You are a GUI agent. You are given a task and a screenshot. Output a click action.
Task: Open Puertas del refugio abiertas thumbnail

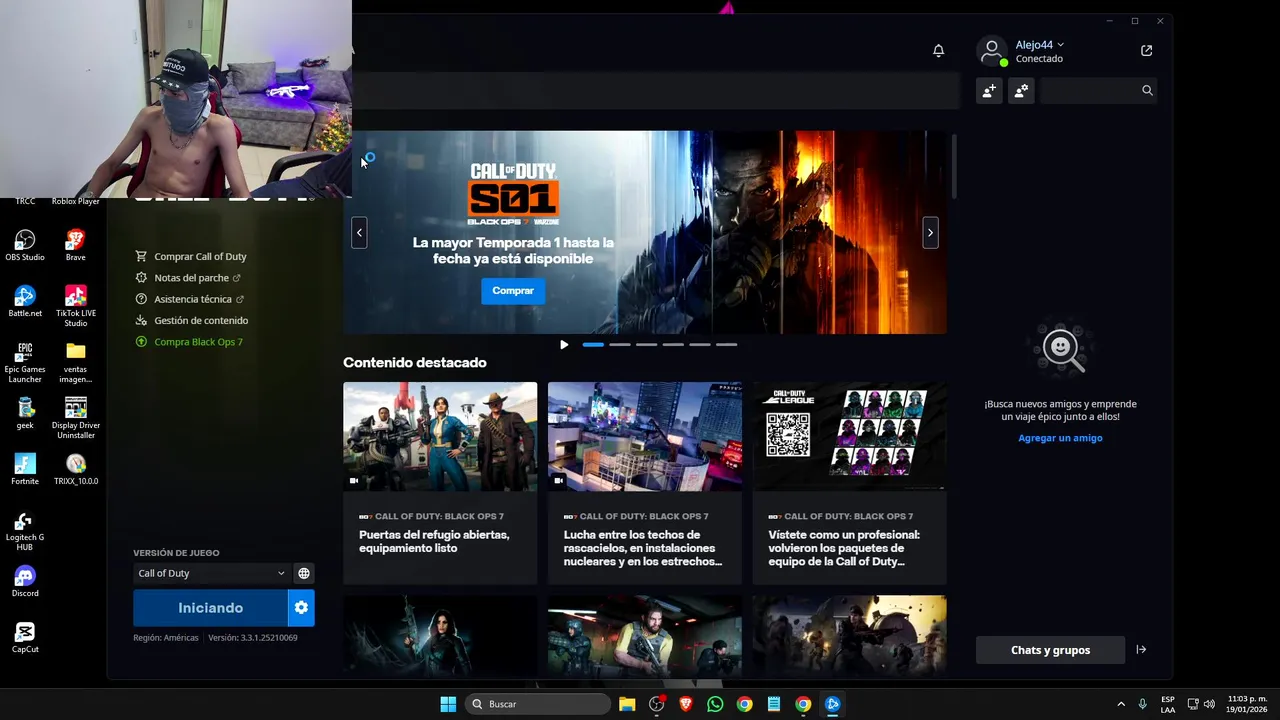click(440, 436)
